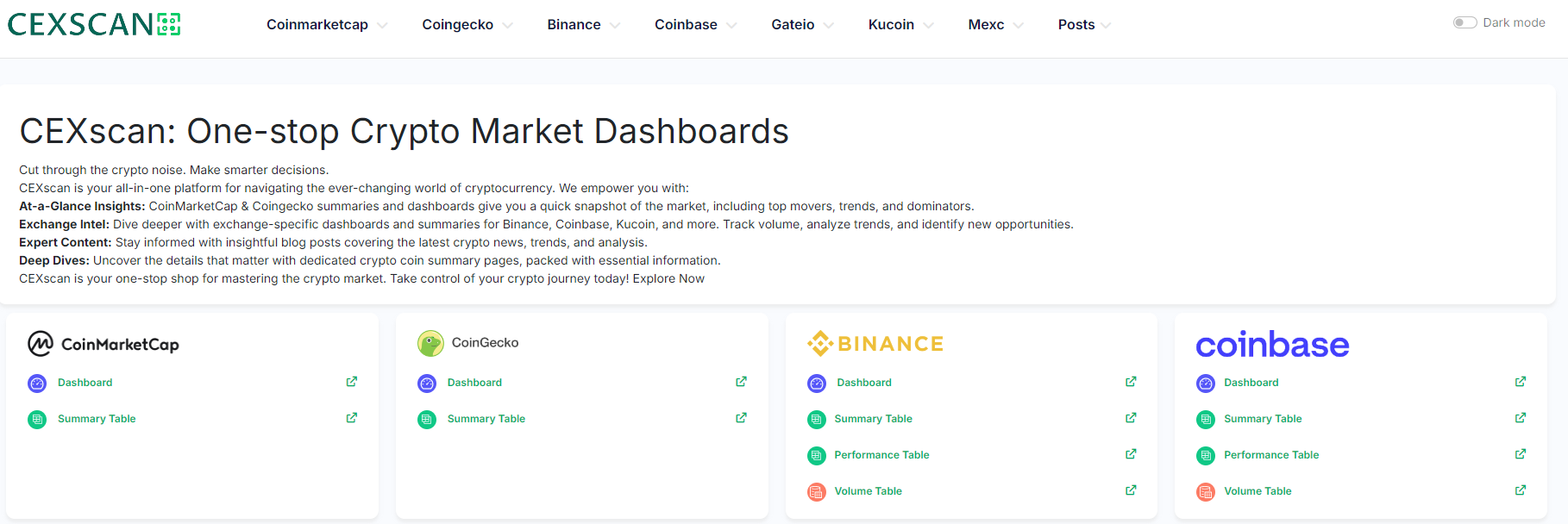Open external link icon for Binance Performance Table
1568x524 pixels.
coord(1131,454)
